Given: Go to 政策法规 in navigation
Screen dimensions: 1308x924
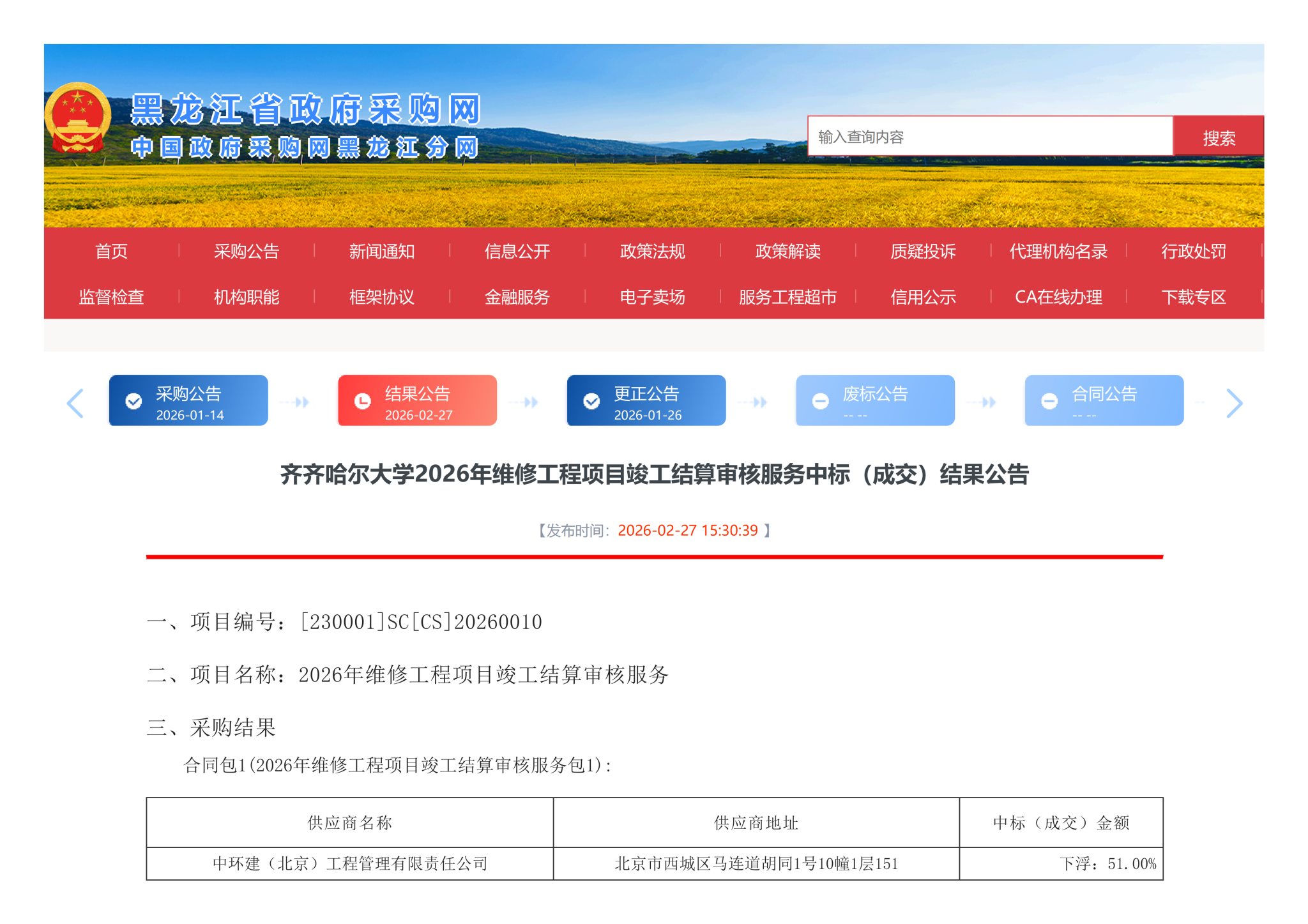Looking at the screenshot, I should click(x=652, y=251).
